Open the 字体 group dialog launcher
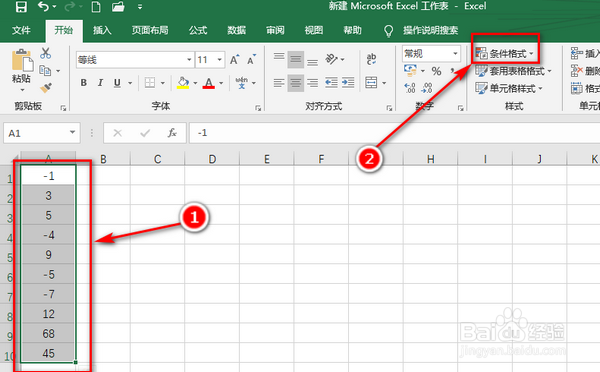This screenshot has width=600, height=372. coord(258,108)
